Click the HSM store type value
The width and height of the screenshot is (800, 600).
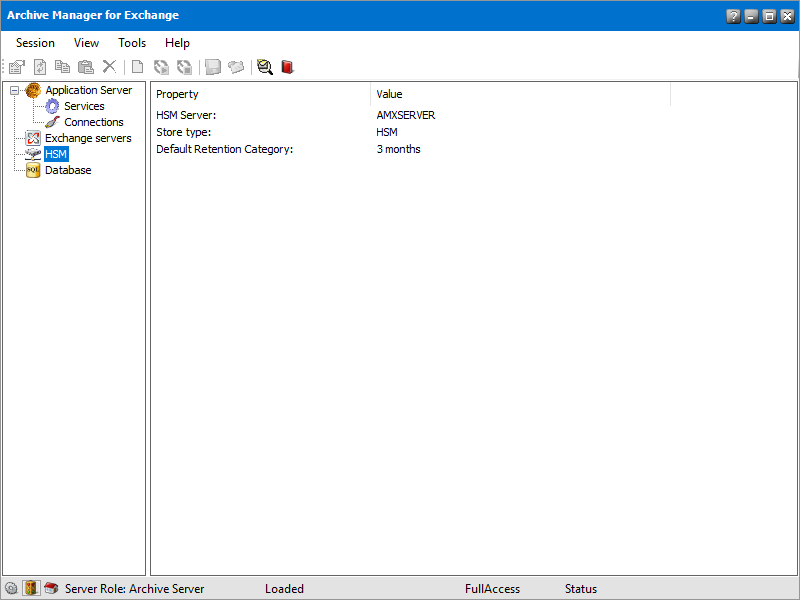[x=387, y=132]
